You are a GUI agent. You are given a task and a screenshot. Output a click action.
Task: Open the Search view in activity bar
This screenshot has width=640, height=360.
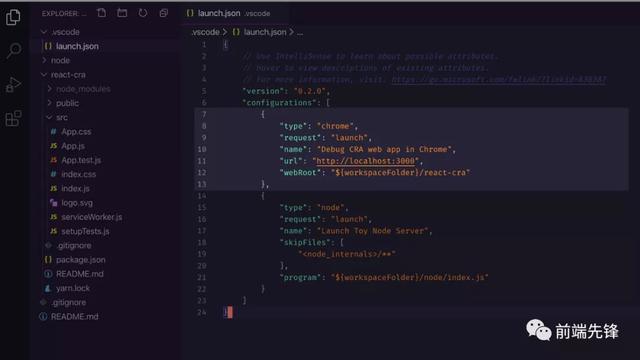tap(14, 51)
